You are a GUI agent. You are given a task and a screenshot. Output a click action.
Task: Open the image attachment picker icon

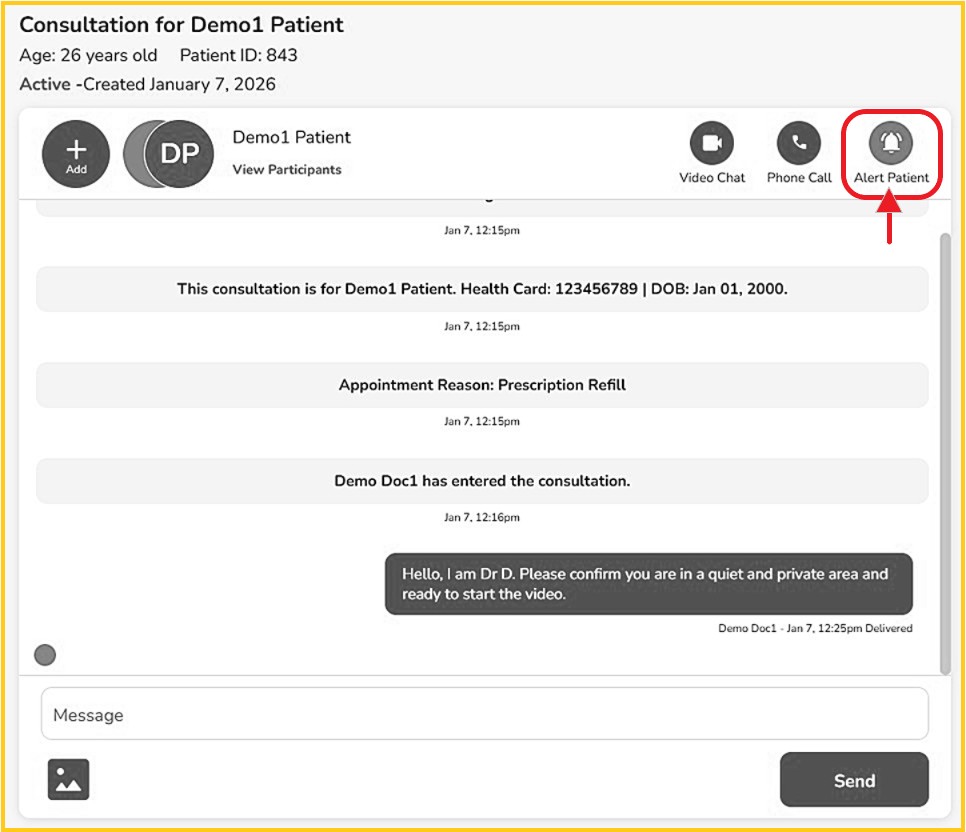(68, 779)
